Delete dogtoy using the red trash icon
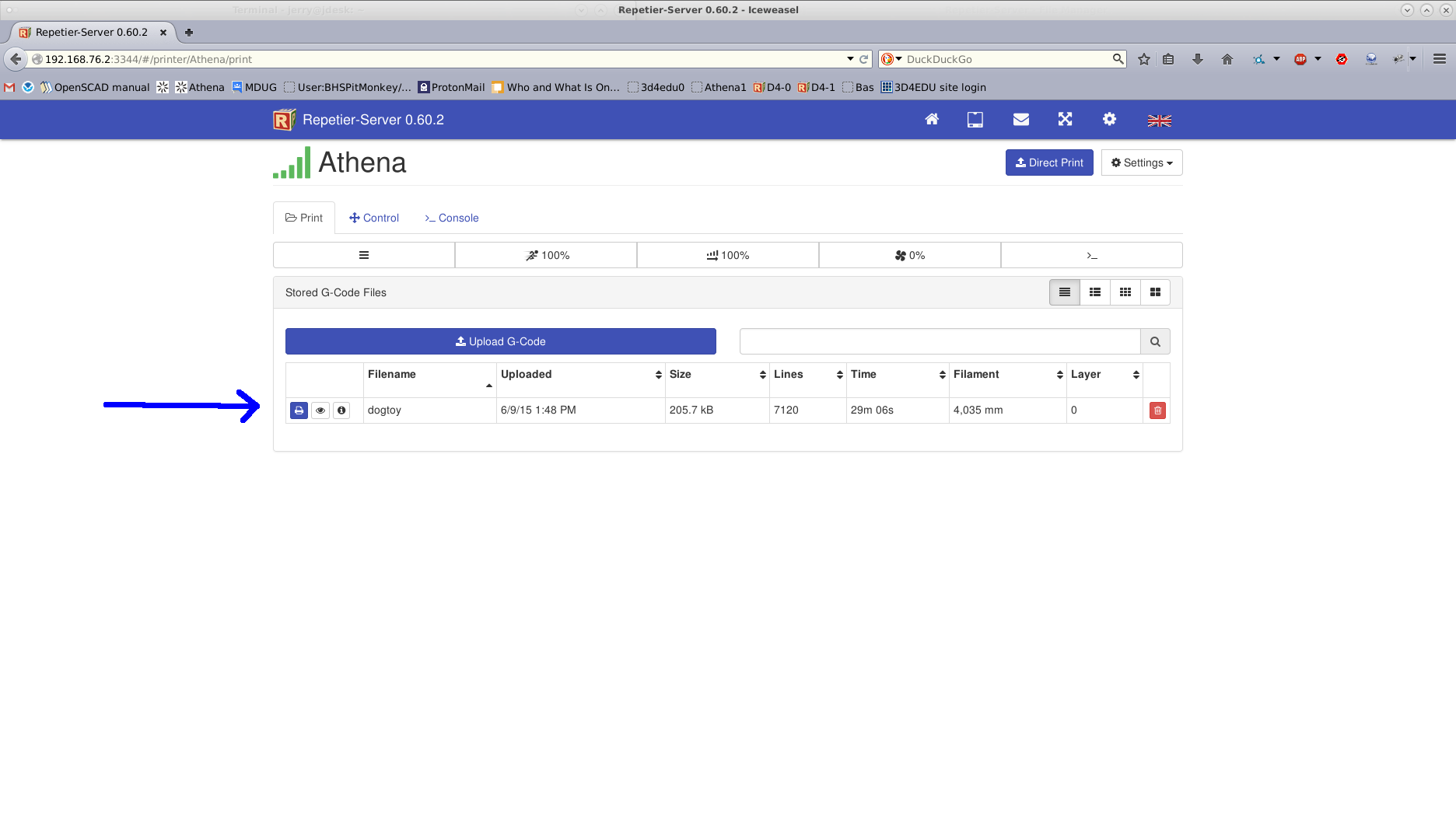1456x814 pixels. click(x=1157, y=410)
